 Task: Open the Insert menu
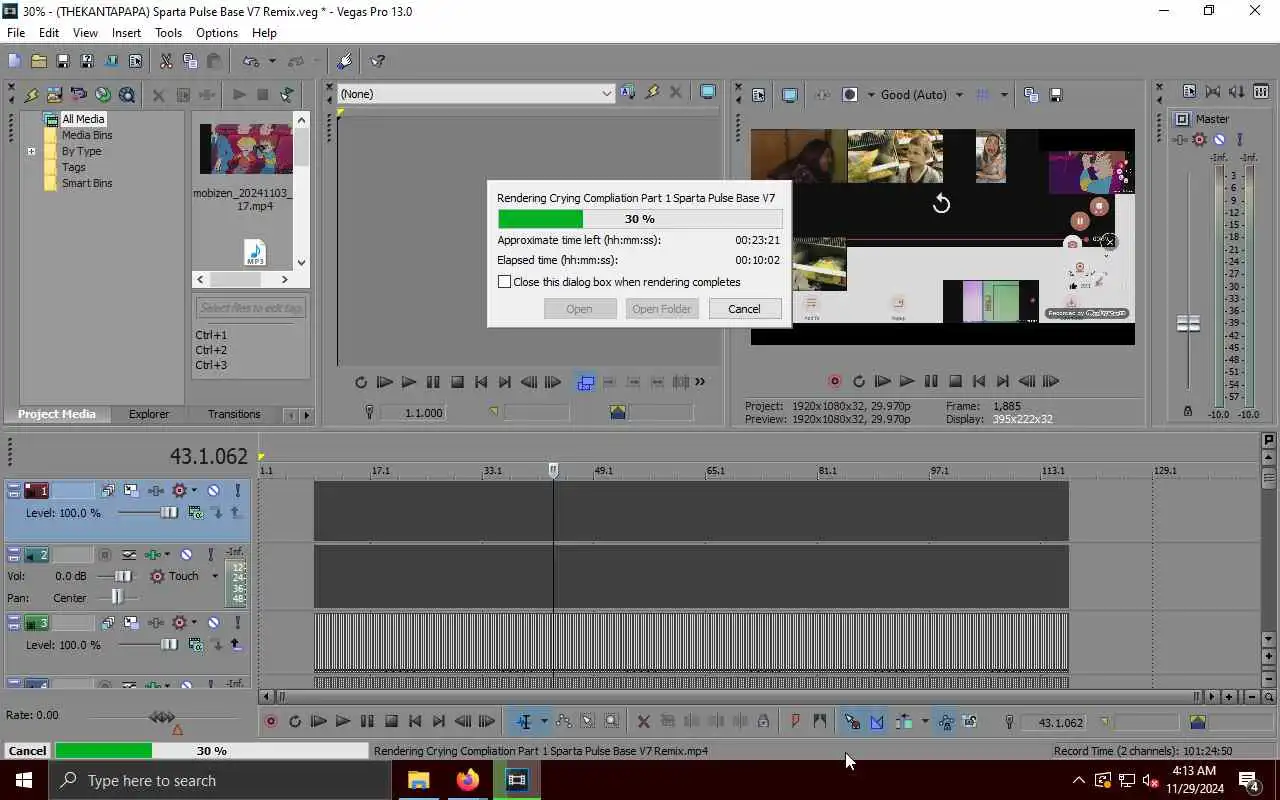[126, 33]
